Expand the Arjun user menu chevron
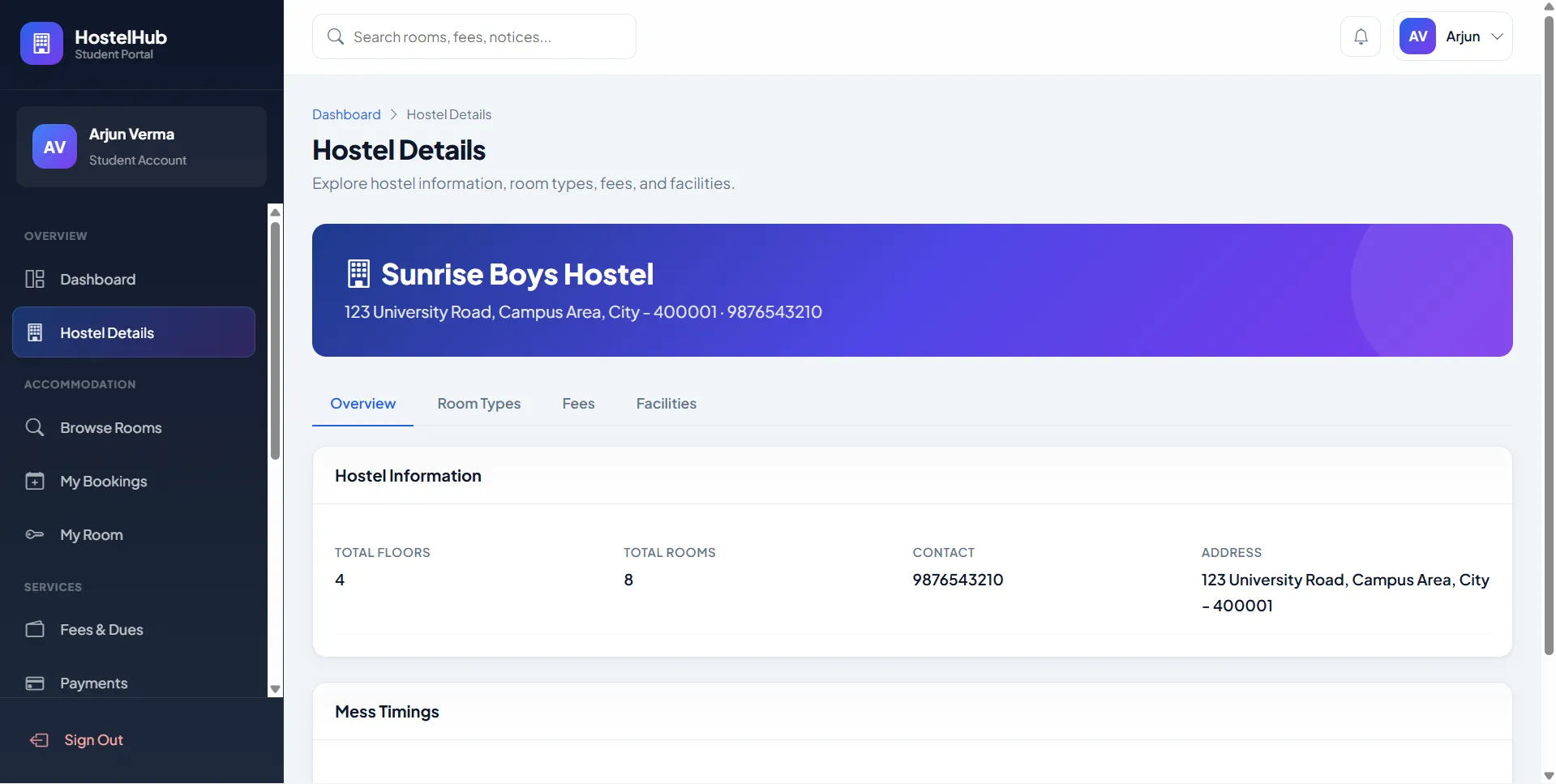This screenshot has height=784, width=1556. [1497, 36]
